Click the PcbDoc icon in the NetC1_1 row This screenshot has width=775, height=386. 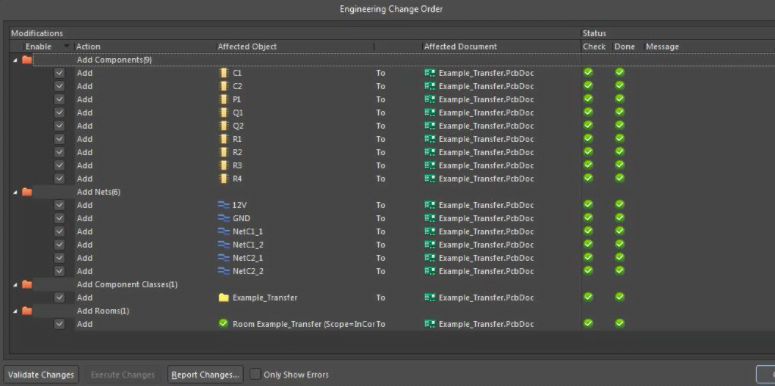click(x=430, y=231)
